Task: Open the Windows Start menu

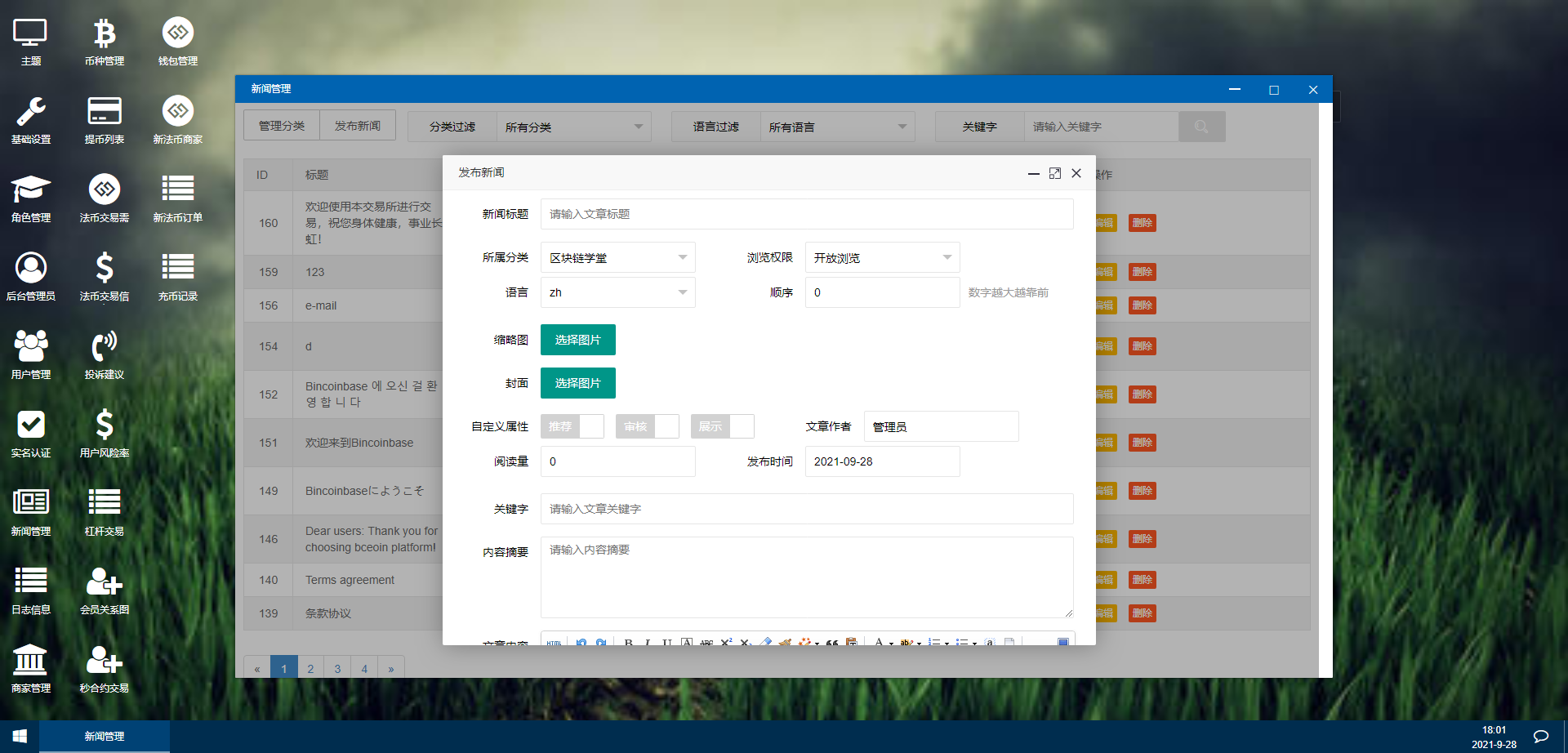Action: point(18,736)
